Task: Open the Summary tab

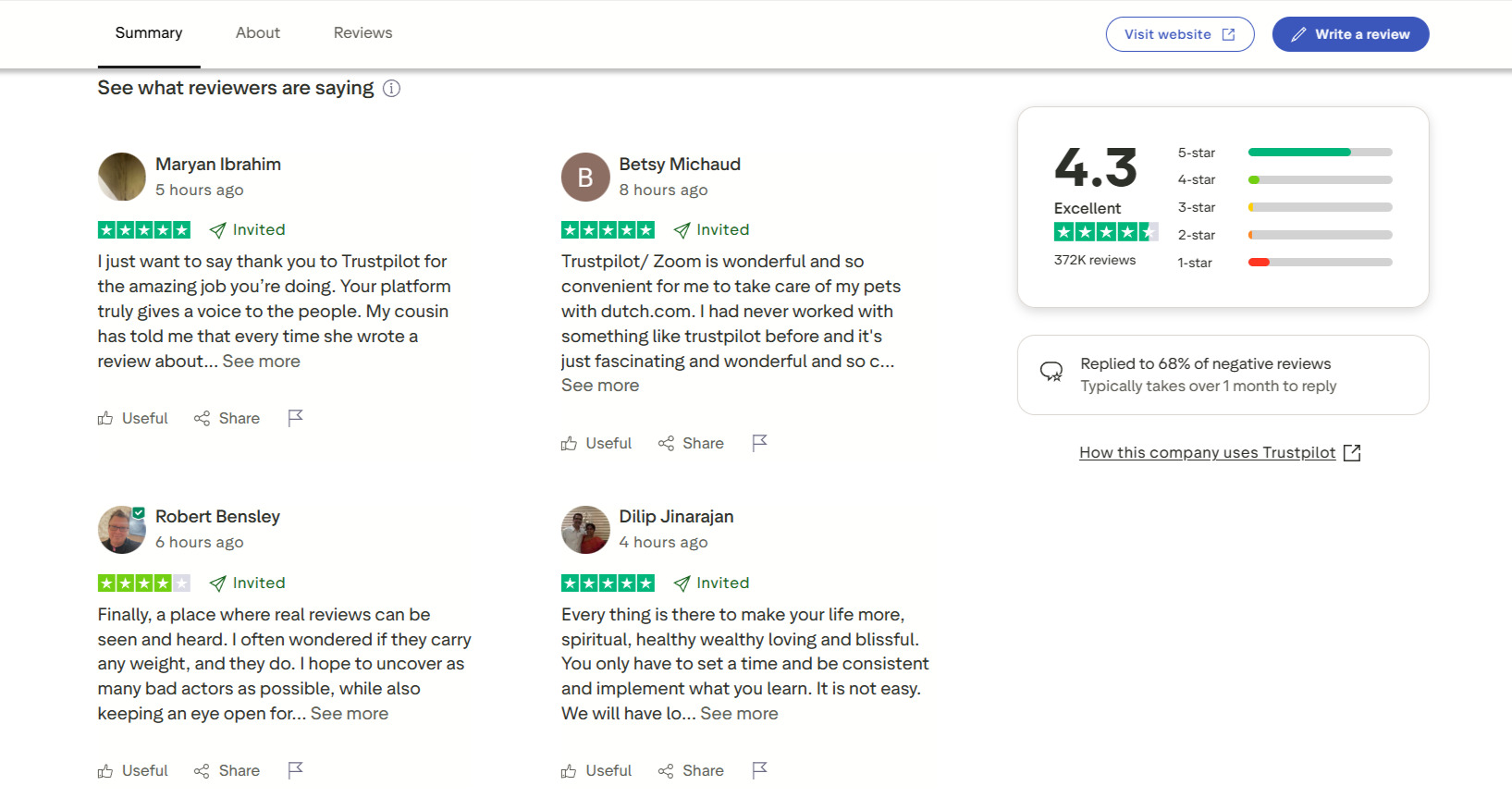Action: click(x=149, y=33)
